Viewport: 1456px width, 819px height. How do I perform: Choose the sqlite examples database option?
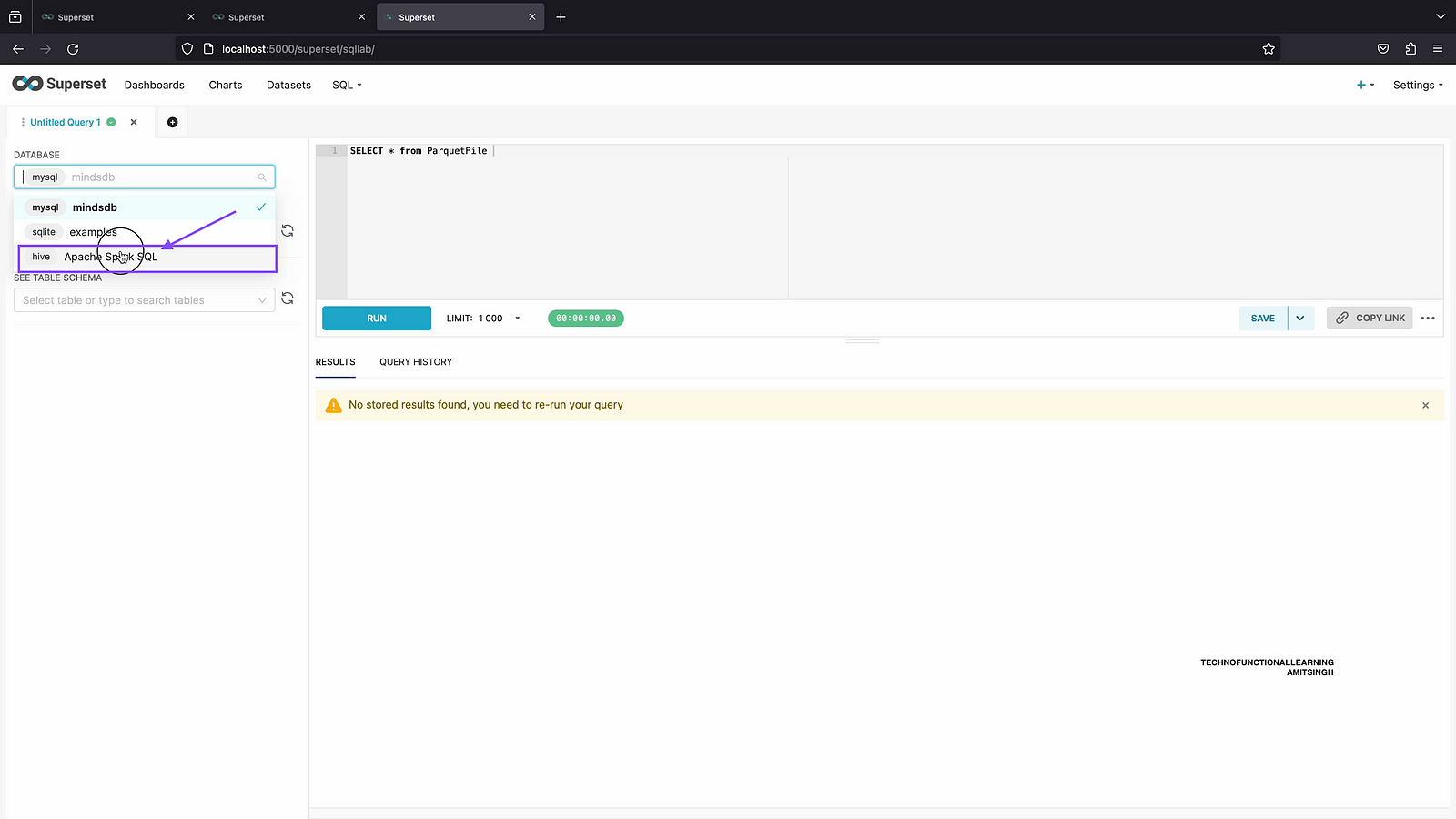coord(93,232)
